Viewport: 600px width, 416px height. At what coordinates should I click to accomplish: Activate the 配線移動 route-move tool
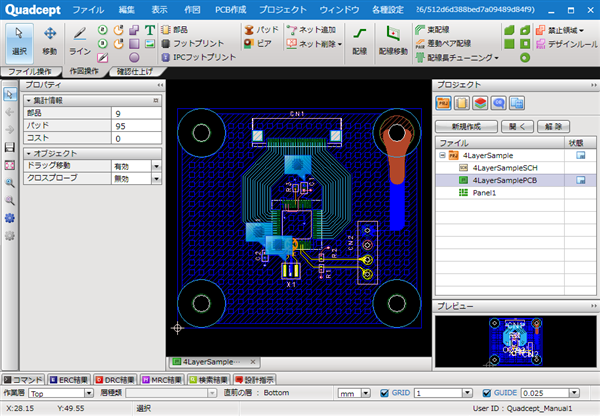pos(393,41)
